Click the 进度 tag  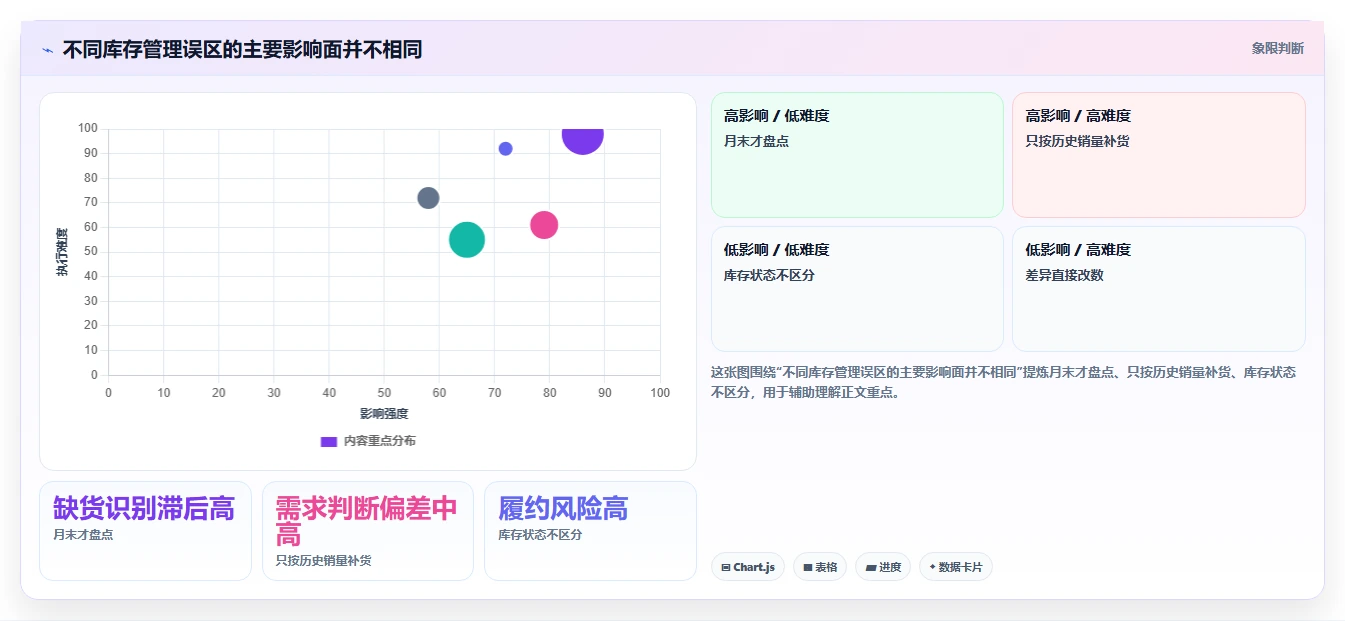883,567
